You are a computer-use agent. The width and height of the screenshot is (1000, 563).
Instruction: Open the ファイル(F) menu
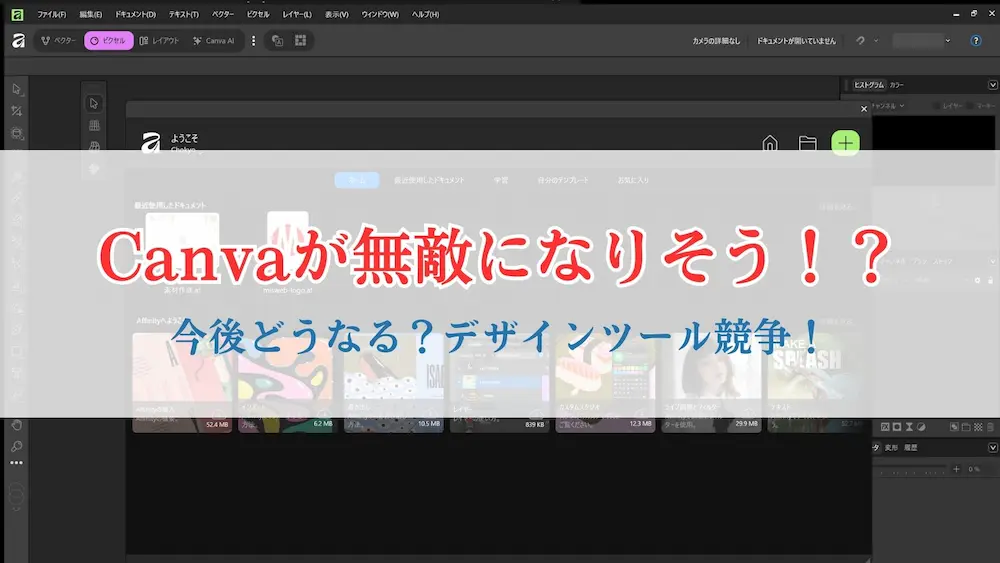[51, 14]
